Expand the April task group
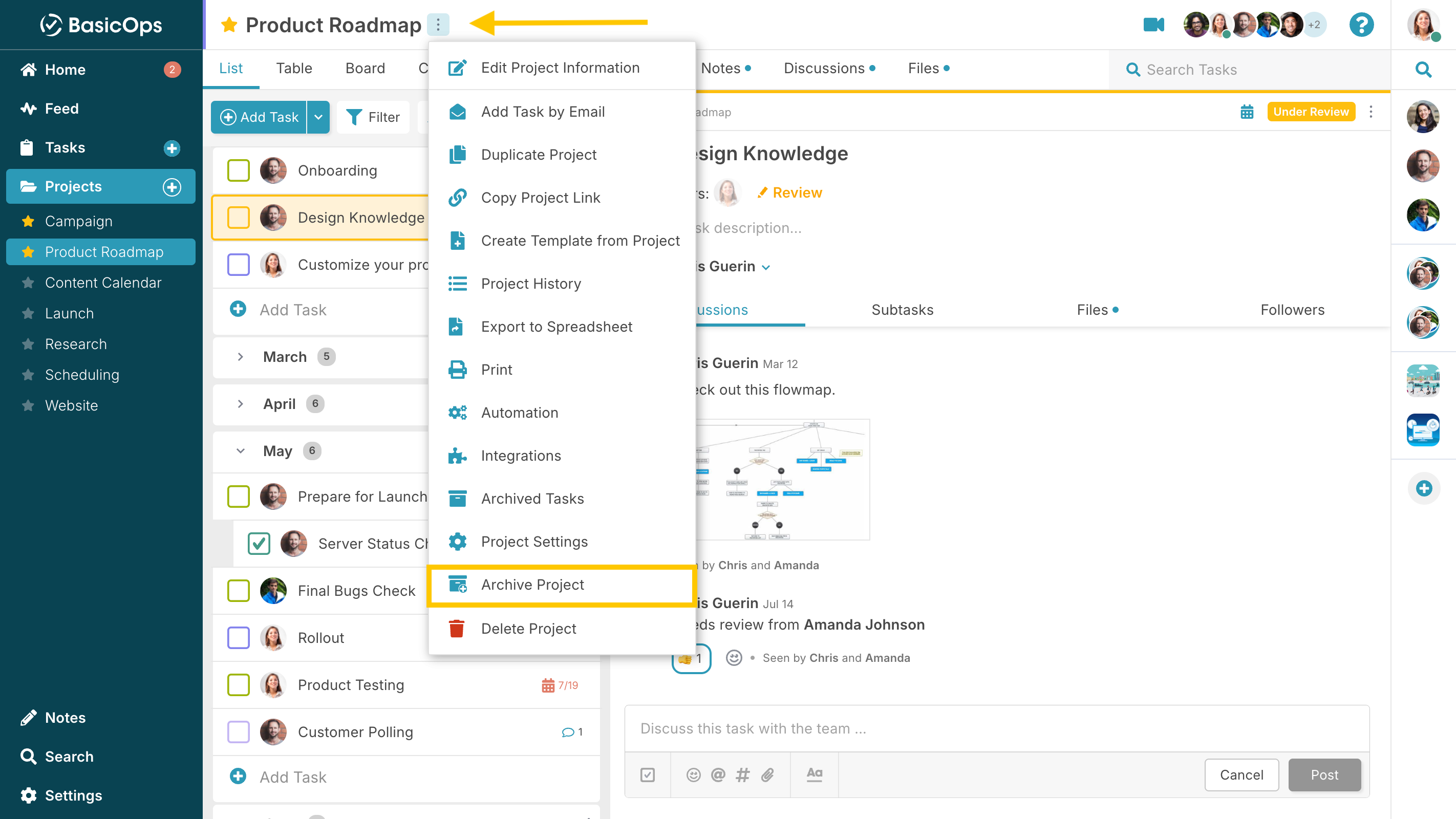 click(x=240, y=403)
